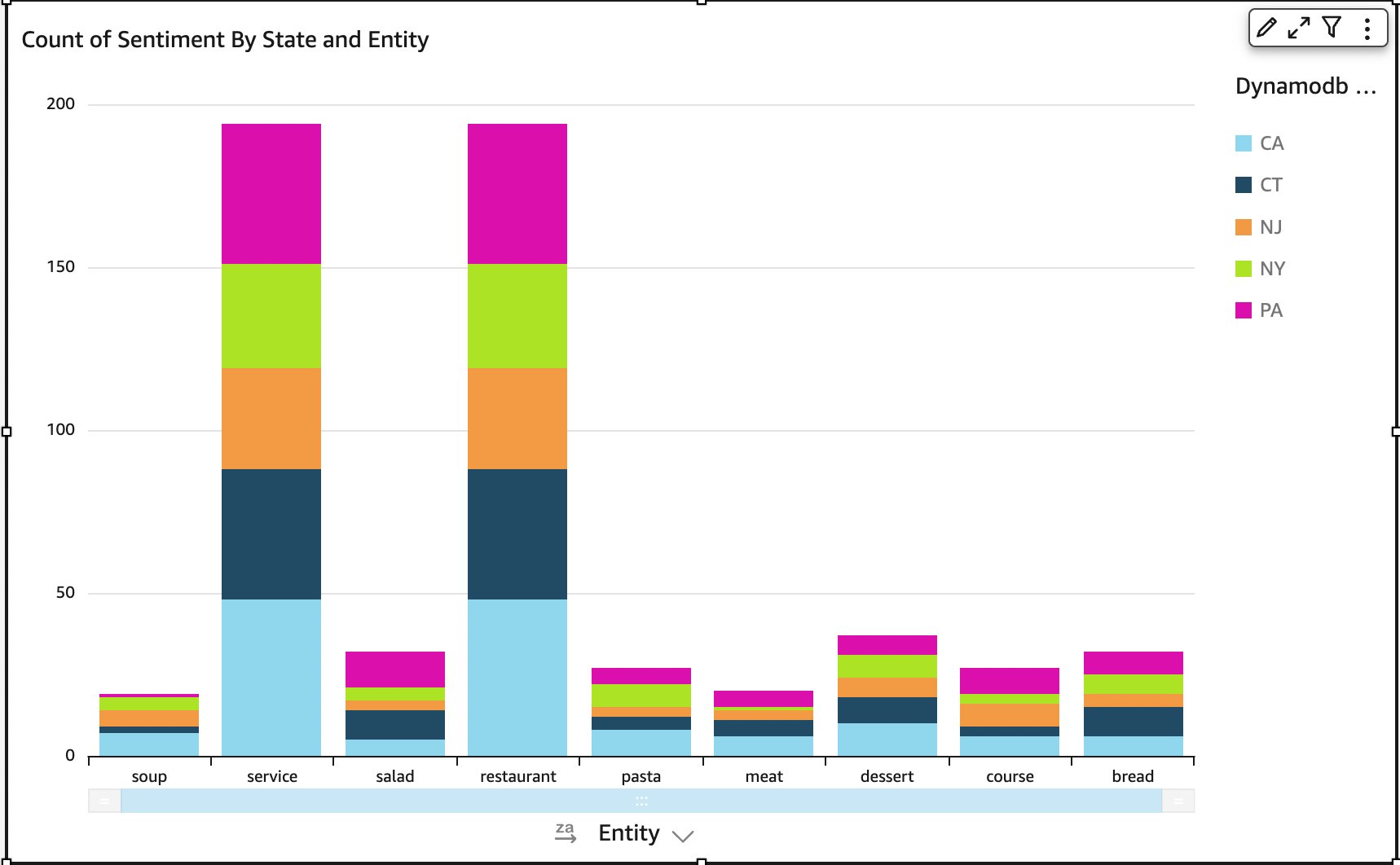
Task: Click the CA segment of the dessert bar
Action: pyautogui.click(x=887, y=740)
